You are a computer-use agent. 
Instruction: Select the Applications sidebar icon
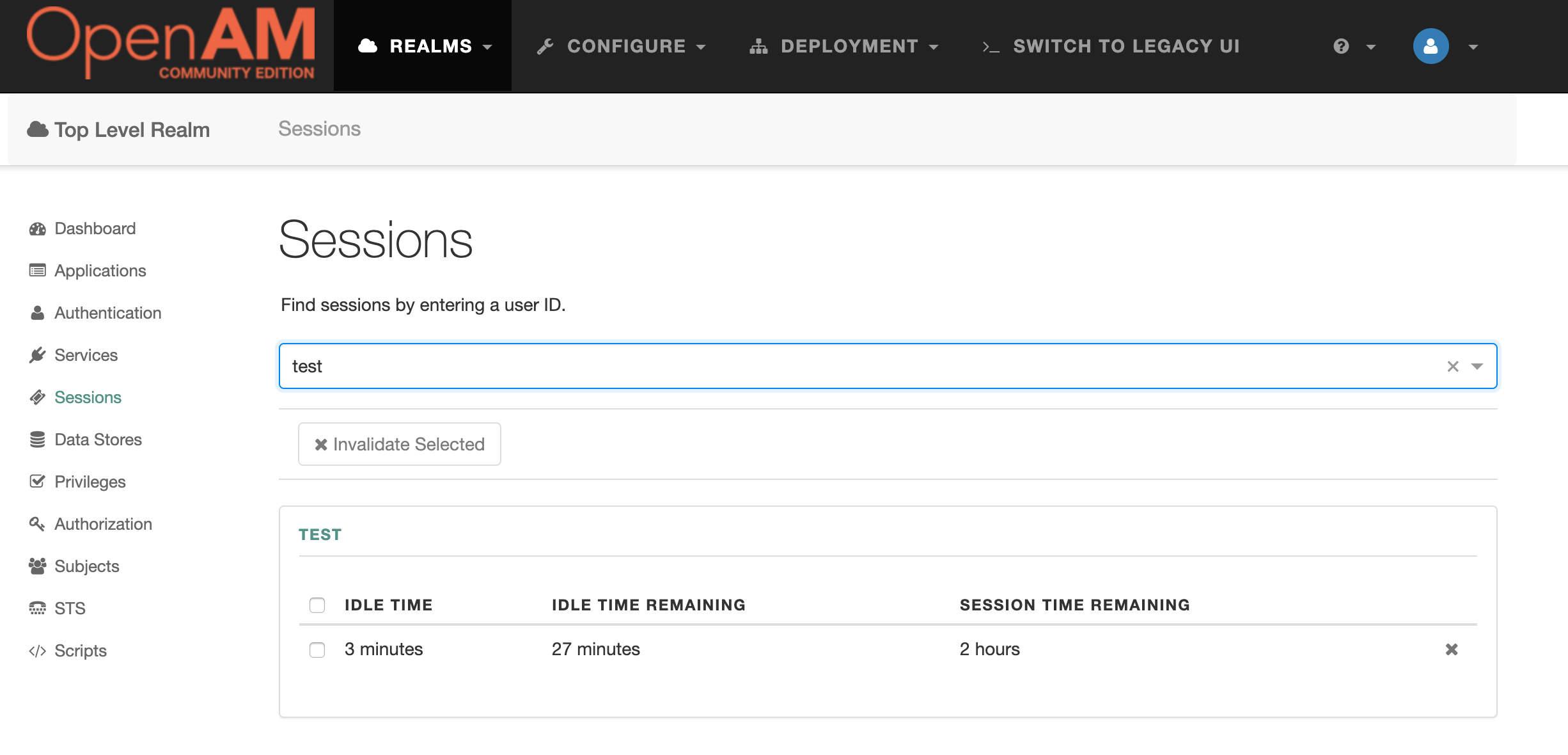click(x=38, y=271)
